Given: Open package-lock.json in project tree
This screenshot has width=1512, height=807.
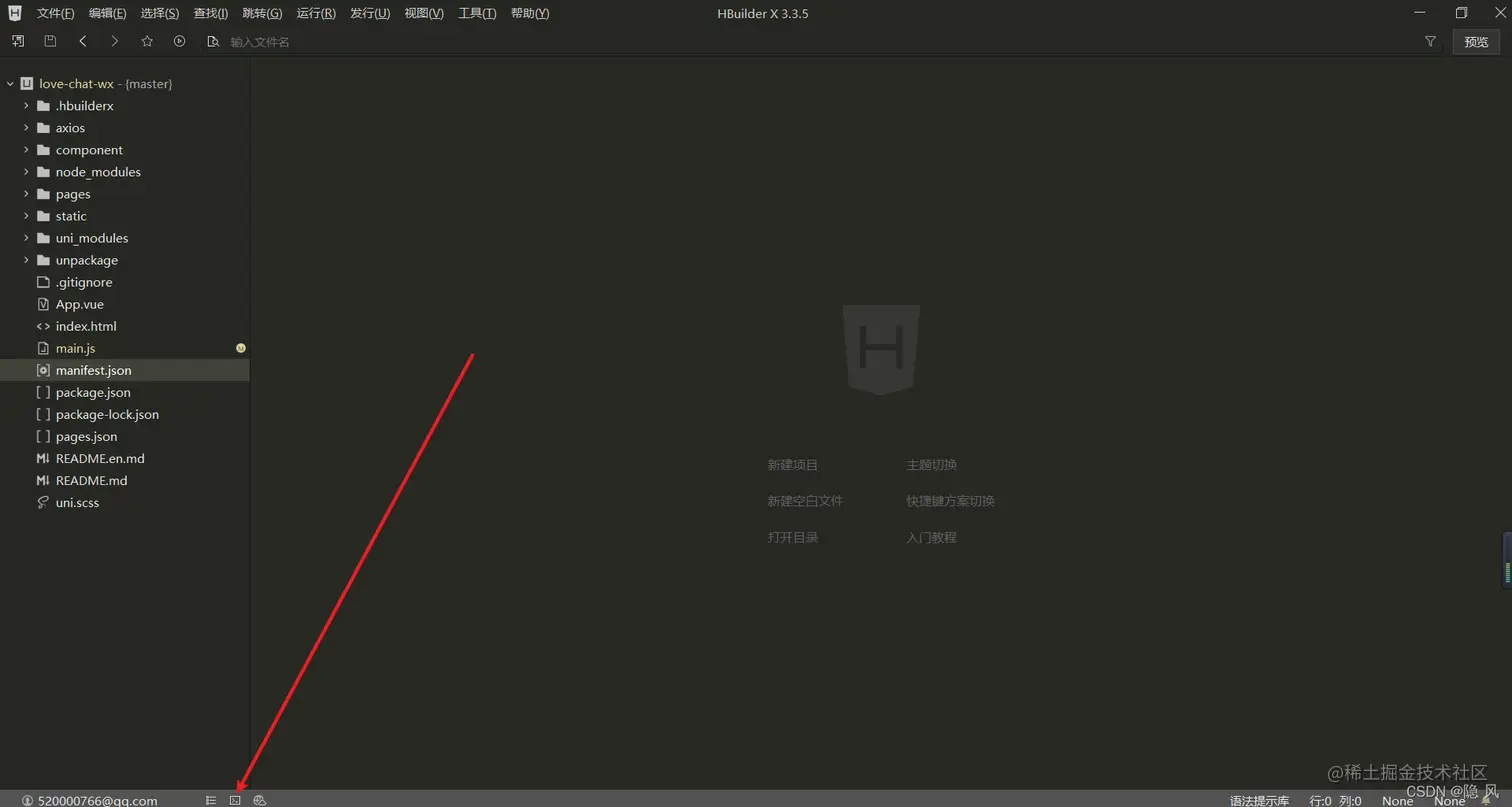Looking at the screenshot, I should point(107,414).
